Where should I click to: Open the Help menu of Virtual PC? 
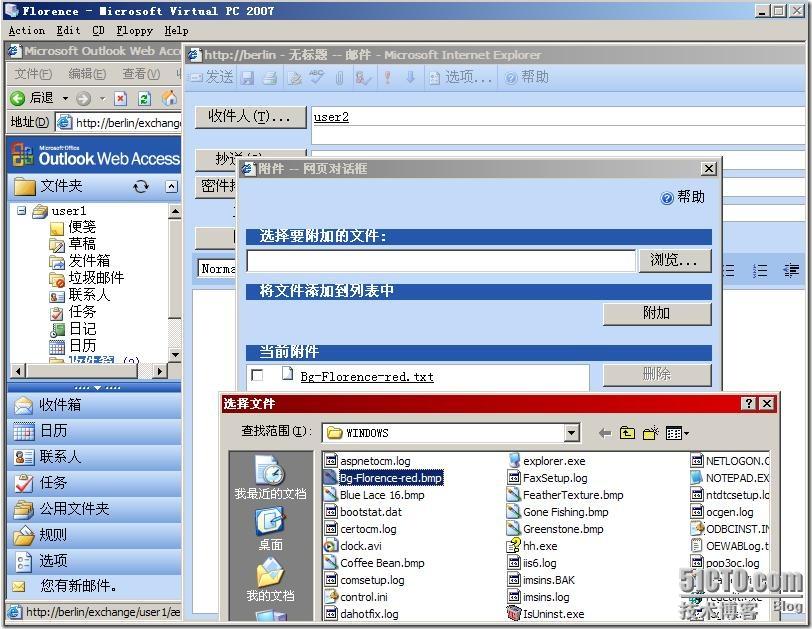tap(177, 31)
